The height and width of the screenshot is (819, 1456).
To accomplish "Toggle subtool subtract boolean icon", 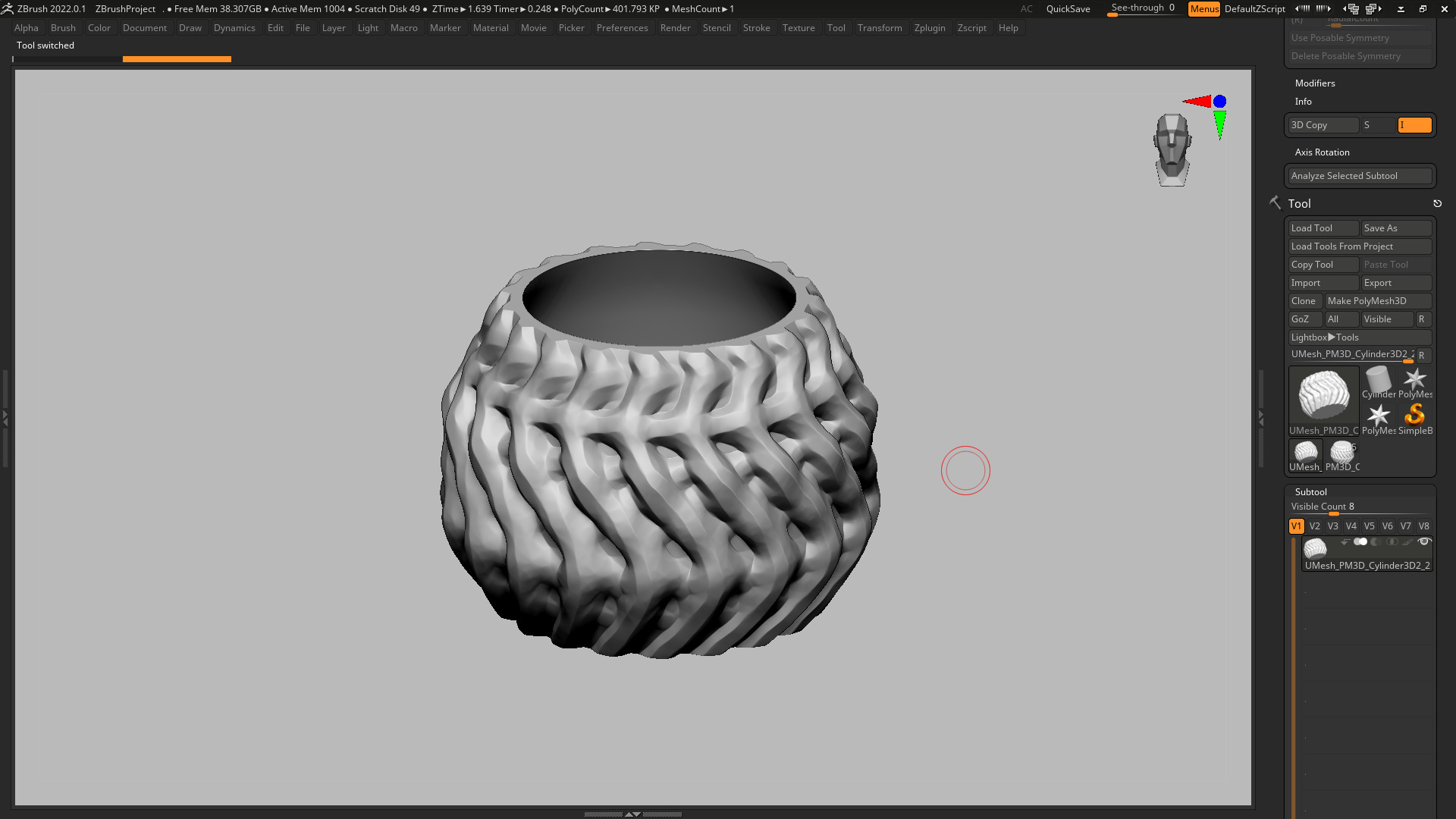I will point(1376,541).
